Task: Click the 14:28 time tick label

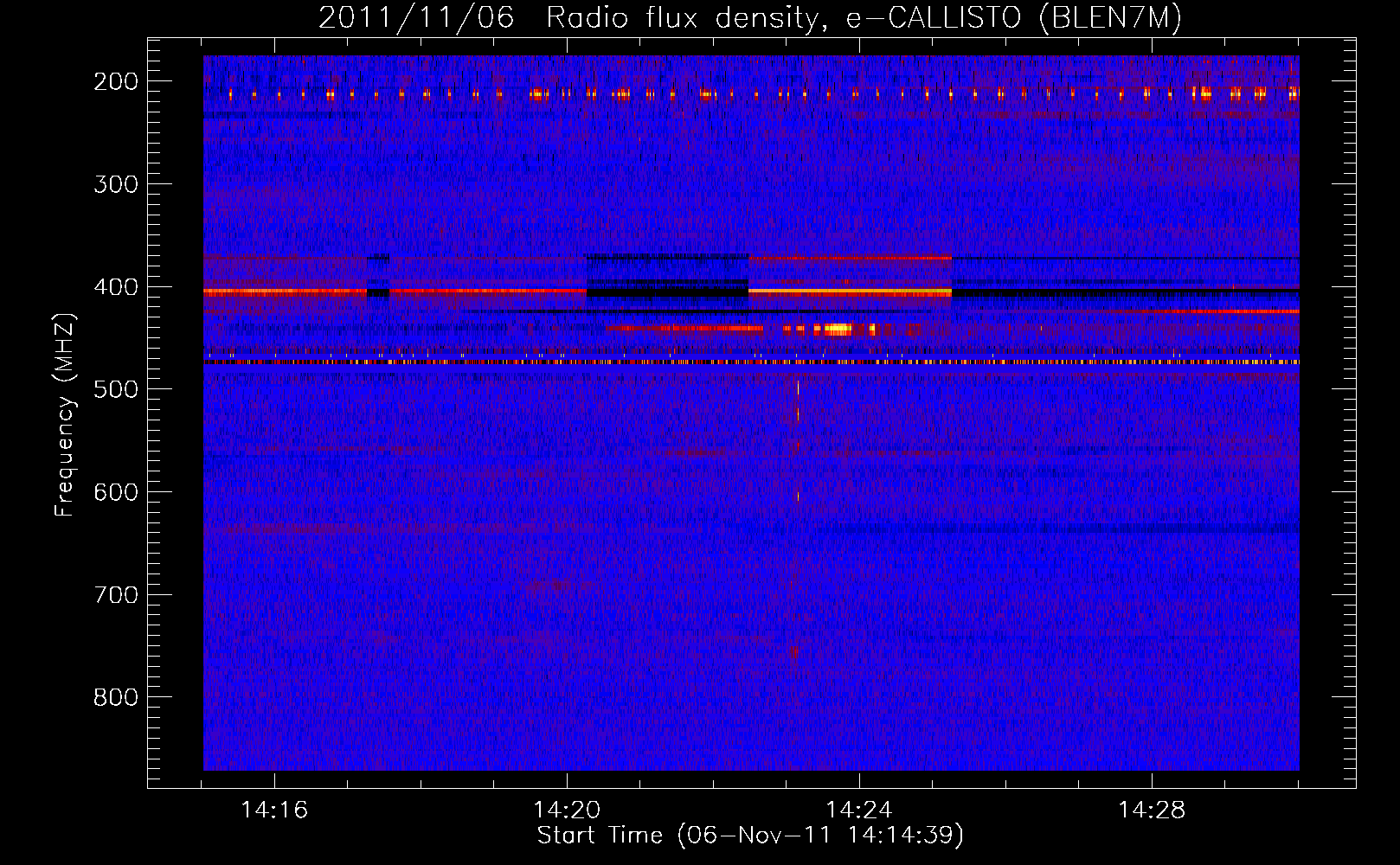Action: tap(1152, 811)
